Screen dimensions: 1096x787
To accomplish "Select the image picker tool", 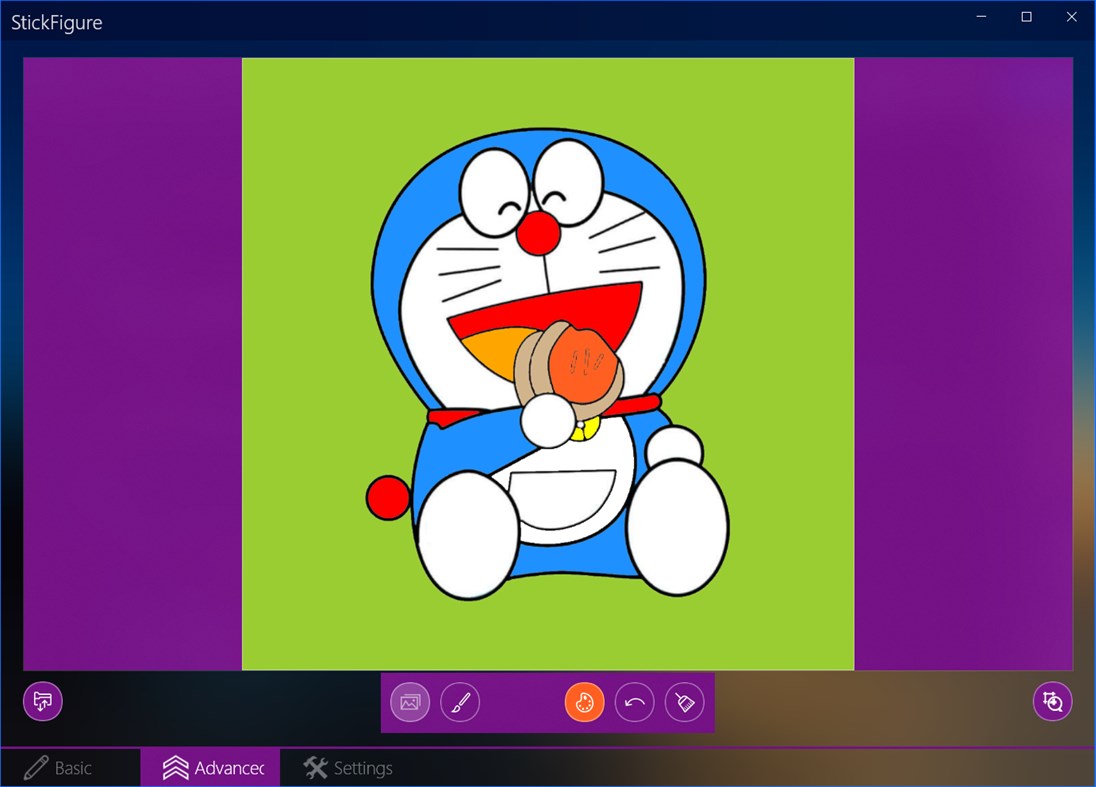I will coord(409,702).
